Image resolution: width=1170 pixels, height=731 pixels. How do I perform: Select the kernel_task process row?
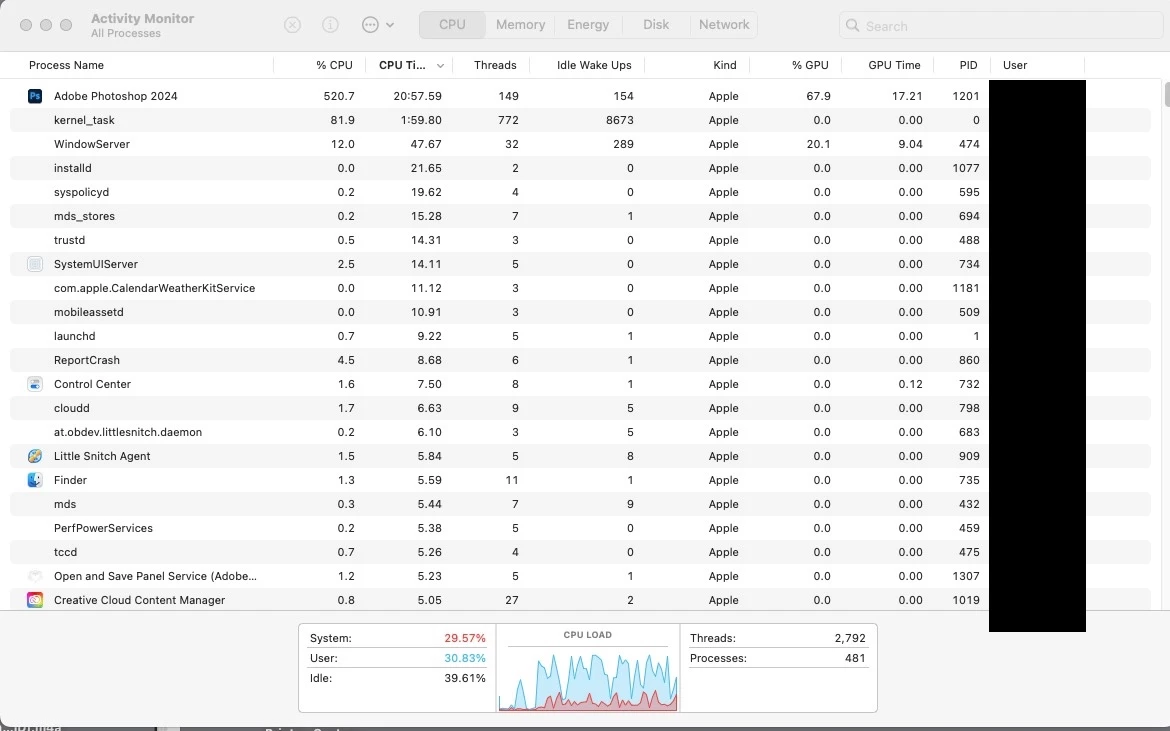[x=580, y=120]
